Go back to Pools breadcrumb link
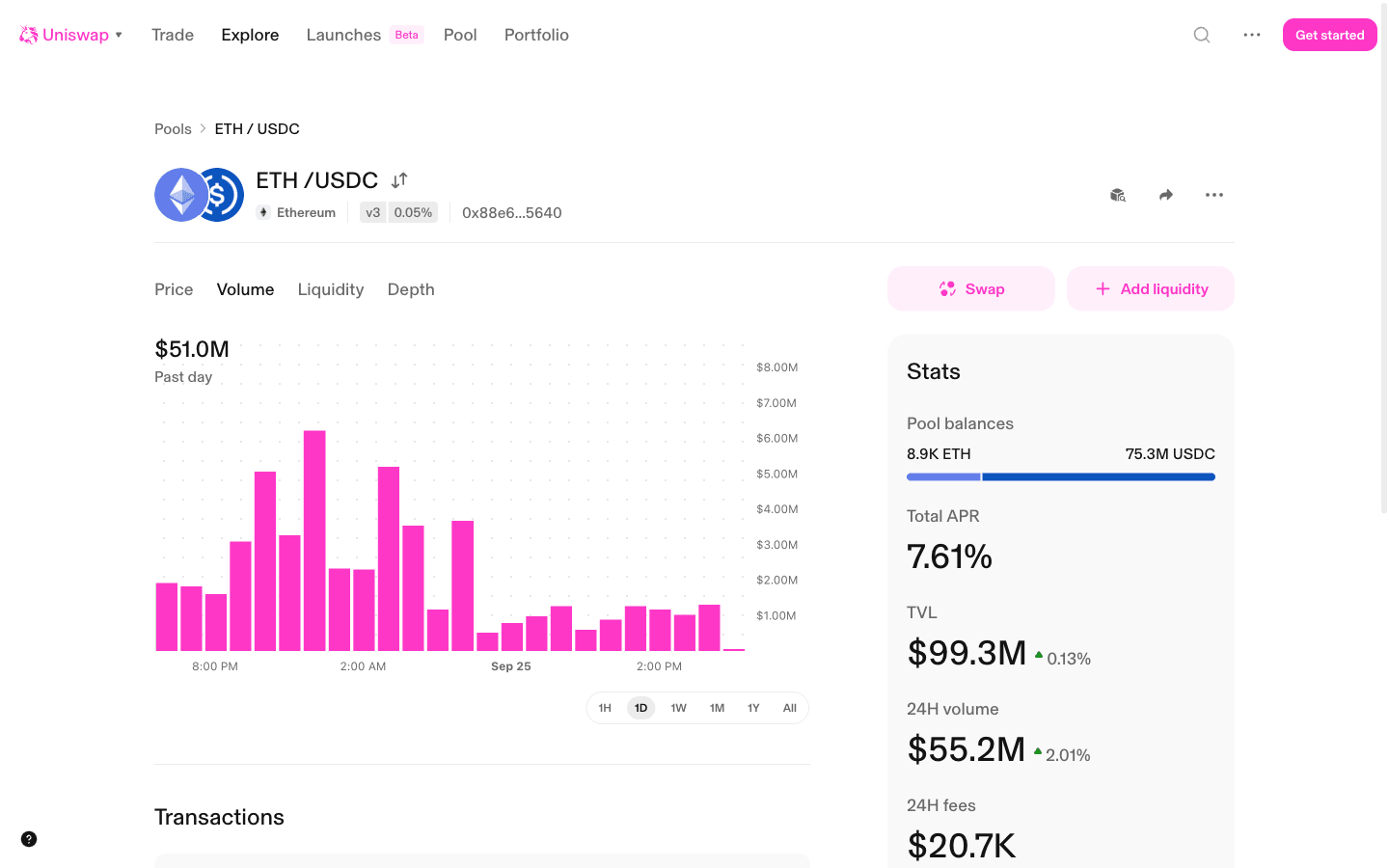Screen dimensions: 1389x868 [173, 129]
